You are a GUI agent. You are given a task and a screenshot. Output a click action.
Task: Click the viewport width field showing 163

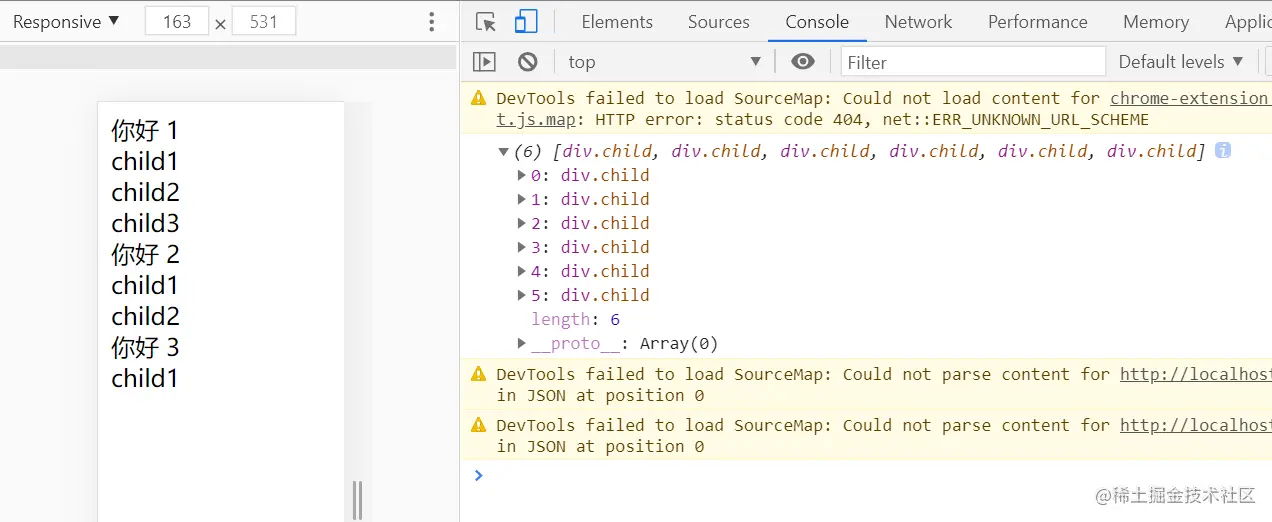click(177, 22)
